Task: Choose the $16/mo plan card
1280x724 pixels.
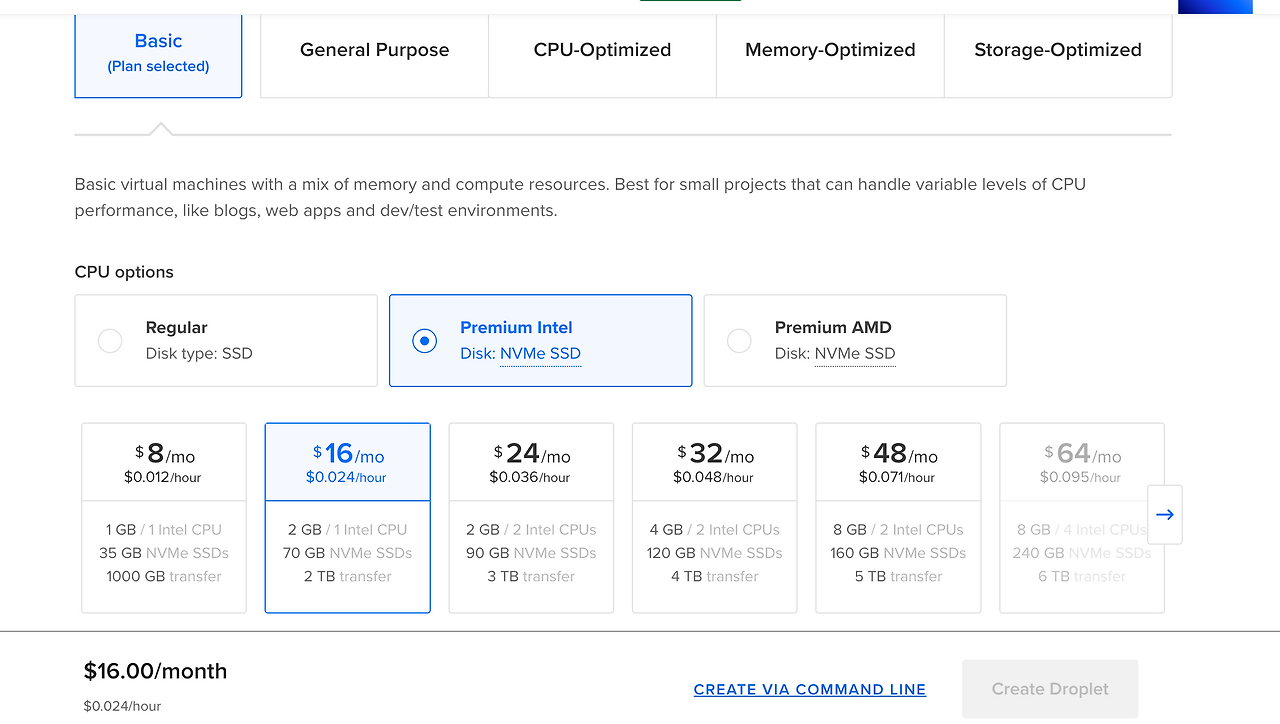Action: pos(348,517)
